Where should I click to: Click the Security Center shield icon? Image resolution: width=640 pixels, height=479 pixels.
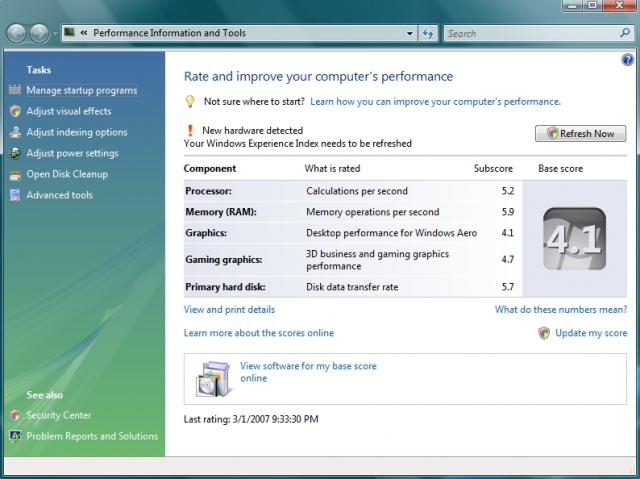[x=15, y=415]
